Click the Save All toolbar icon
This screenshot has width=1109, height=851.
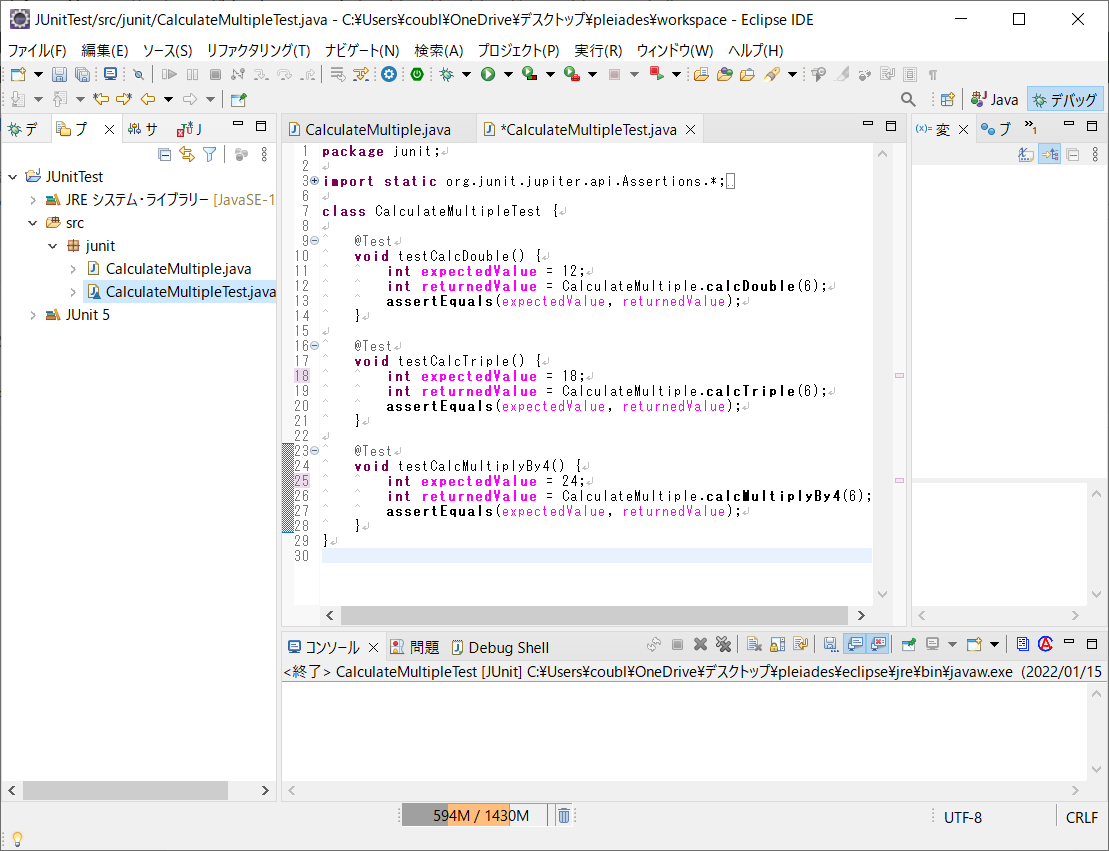83,74
